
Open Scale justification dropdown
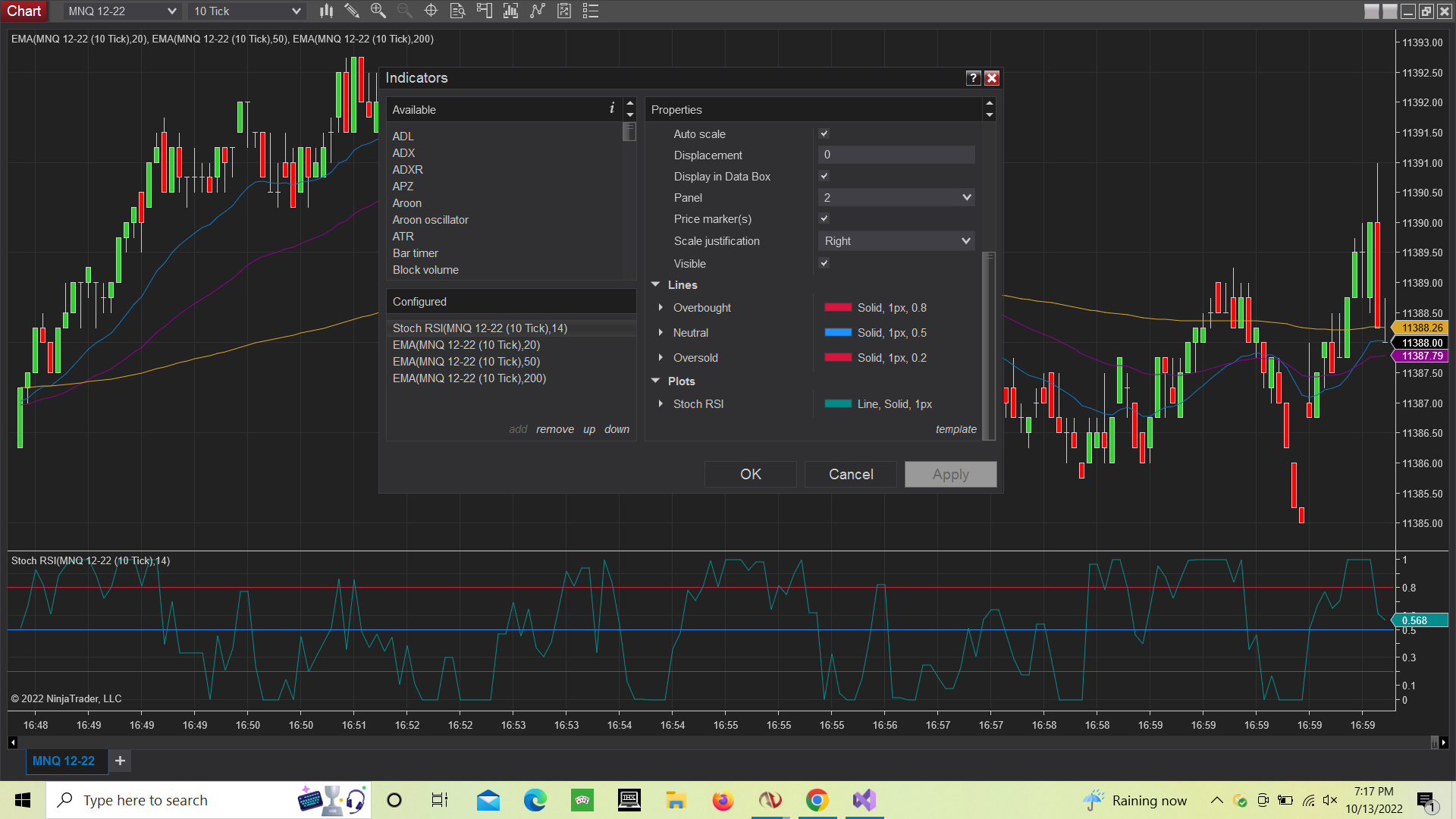pyautogui.click(x=896, y=240)
